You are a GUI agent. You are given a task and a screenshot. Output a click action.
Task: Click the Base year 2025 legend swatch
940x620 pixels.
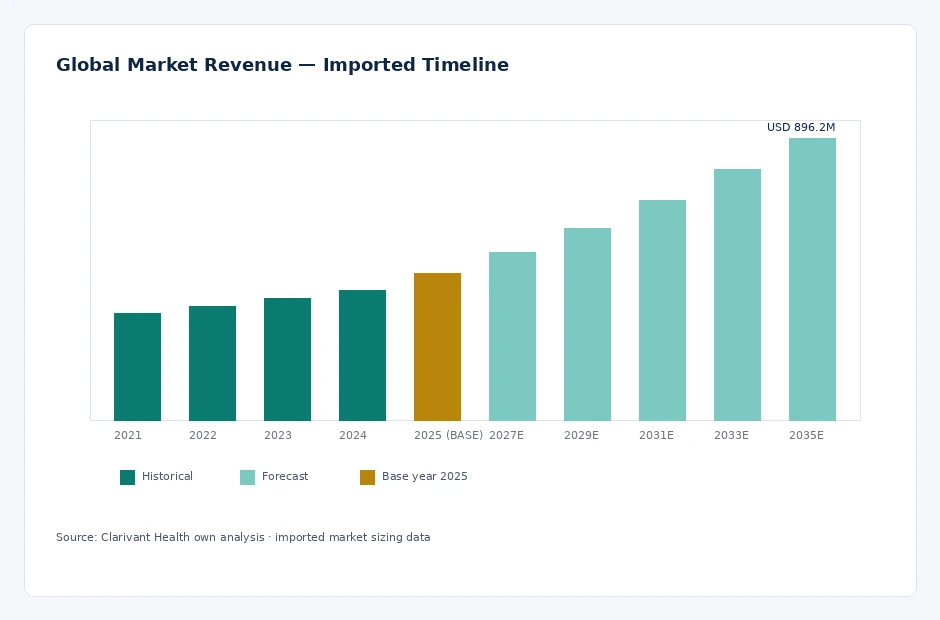[x=367, y=477]
